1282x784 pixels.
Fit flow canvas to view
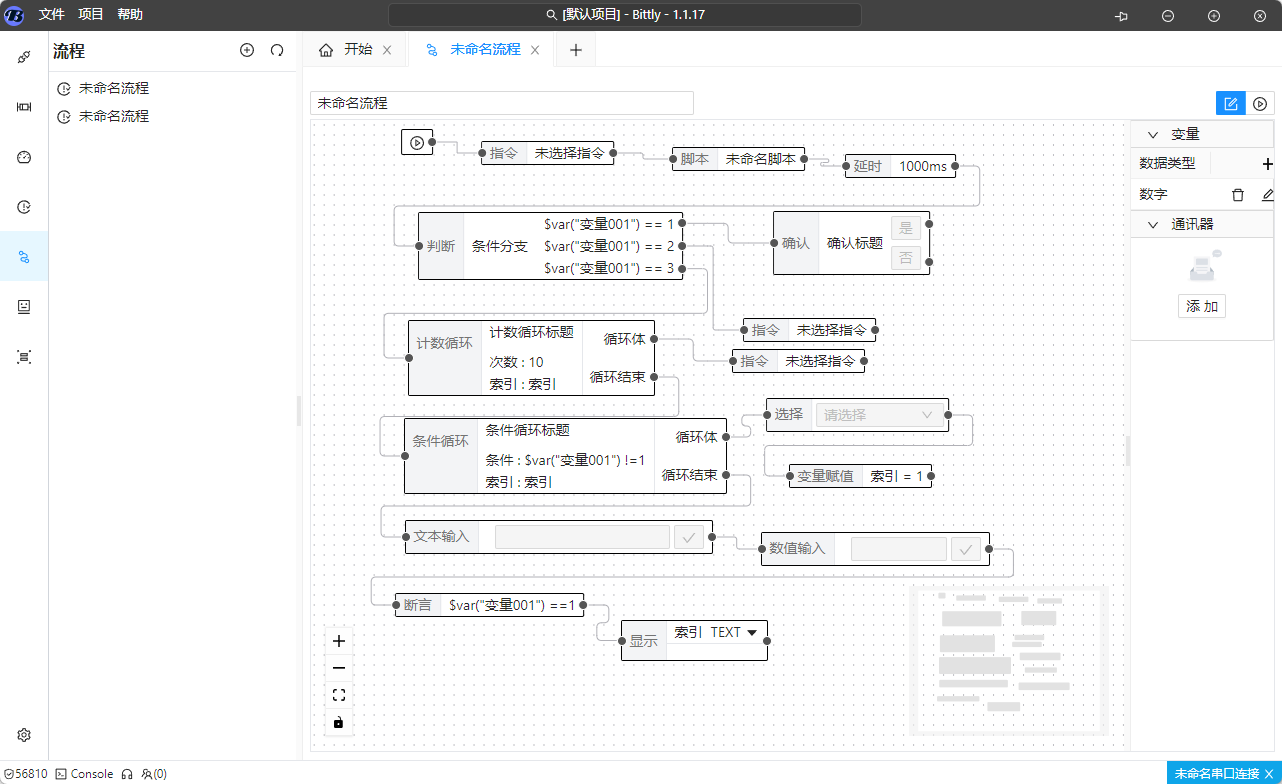point(338,695)
